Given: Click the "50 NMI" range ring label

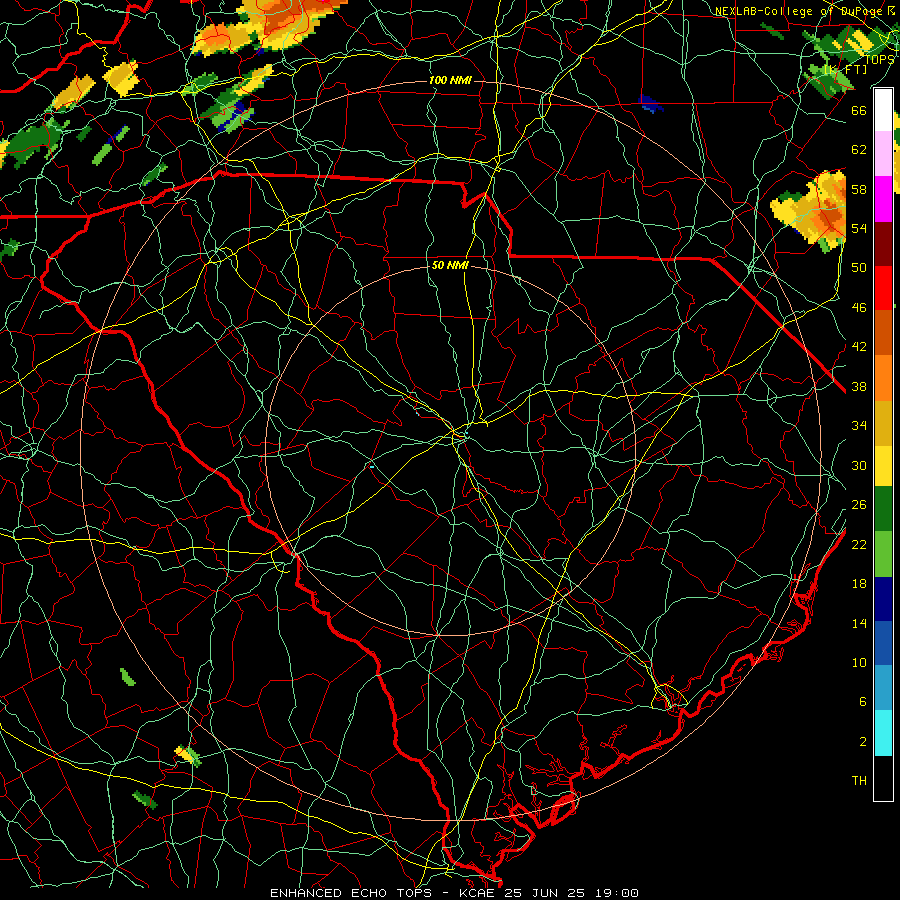Looking at the screenshot, I should click(x=450, y=265).
